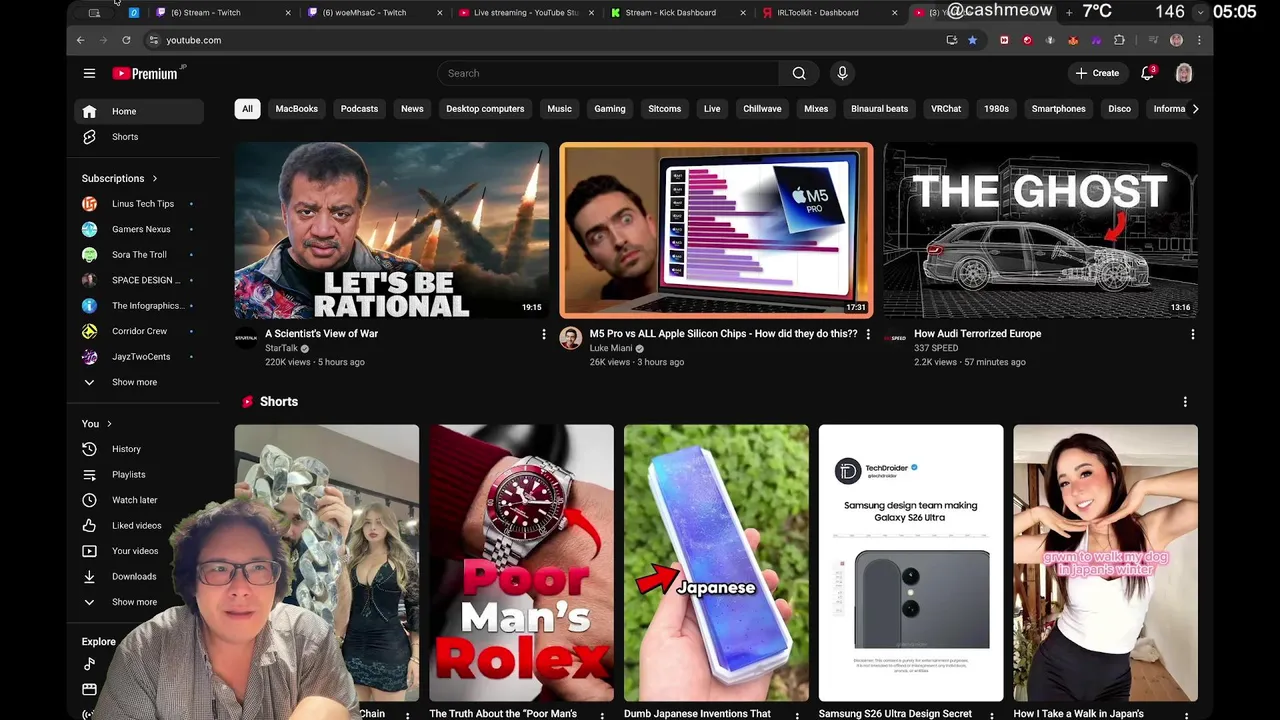Open the notifications bell
The width and height of the screenshot is (1280, 720).
1148,73
